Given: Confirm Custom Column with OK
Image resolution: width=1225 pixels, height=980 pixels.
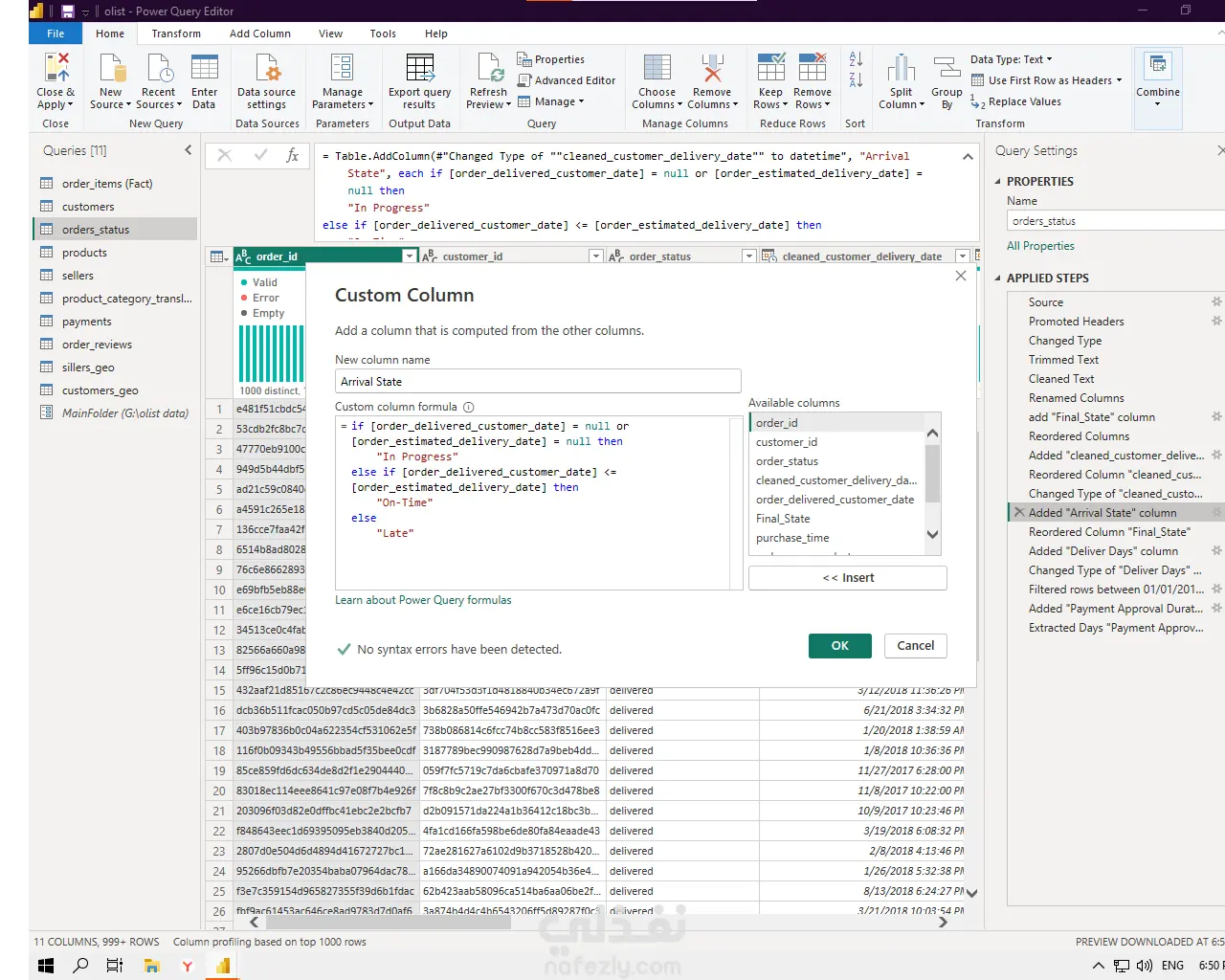Looking at the screenshot, I should point(840,646).
